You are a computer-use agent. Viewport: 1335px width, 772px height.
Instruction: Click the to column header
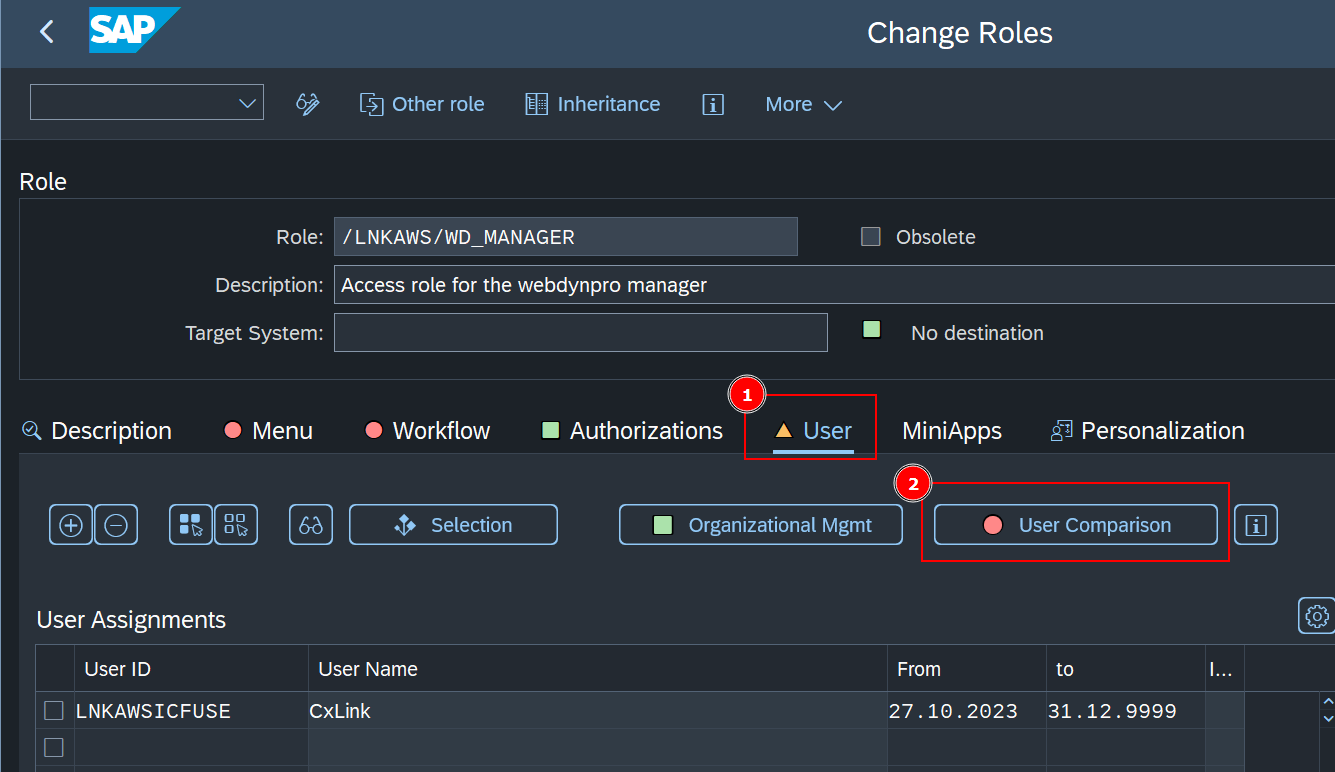[x=1126, y=669]
